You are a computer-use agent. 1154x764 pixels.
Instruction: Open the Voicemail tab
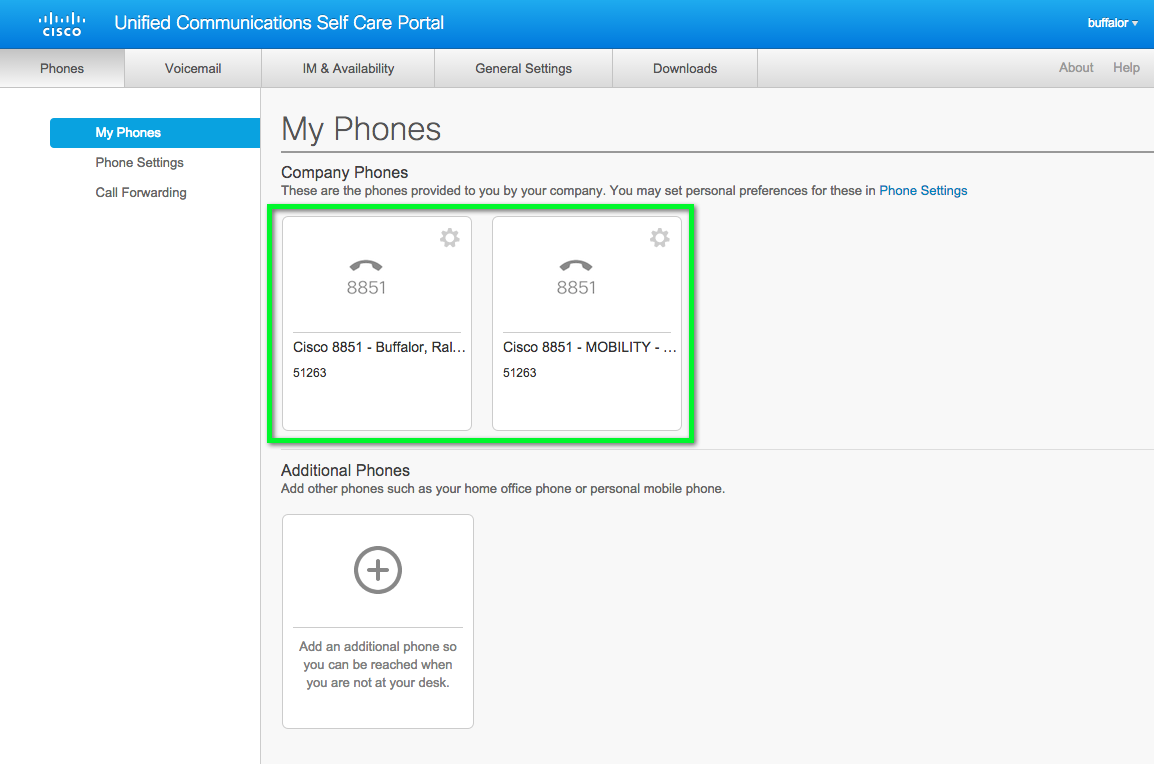point(193,68)
